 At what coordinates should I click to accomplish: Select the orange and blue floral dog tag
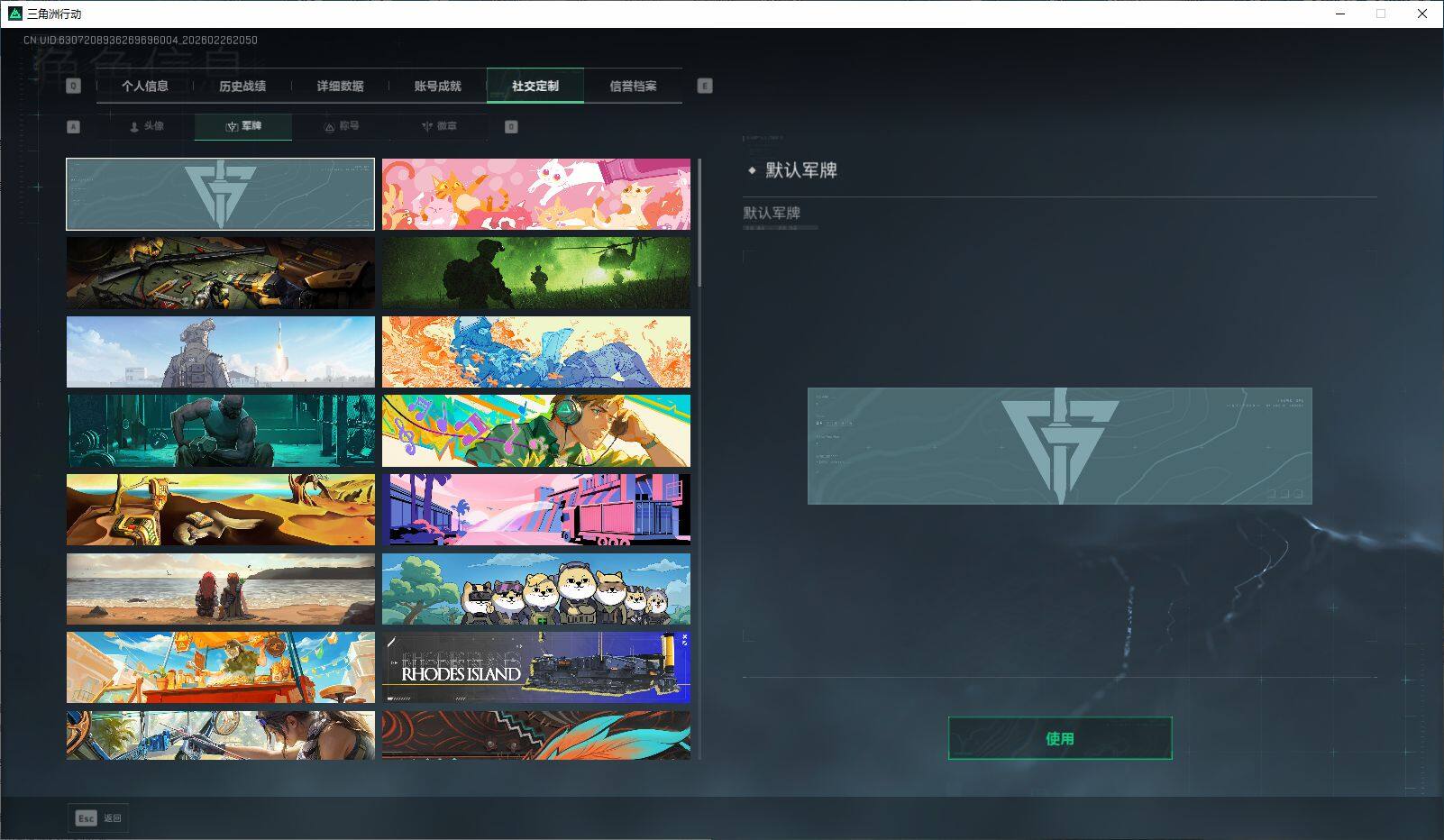536,352
